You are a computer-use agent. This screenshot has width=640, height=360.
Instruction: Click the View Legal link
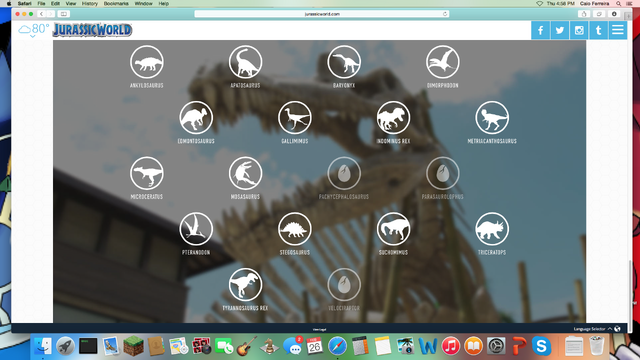coord(320,329)
